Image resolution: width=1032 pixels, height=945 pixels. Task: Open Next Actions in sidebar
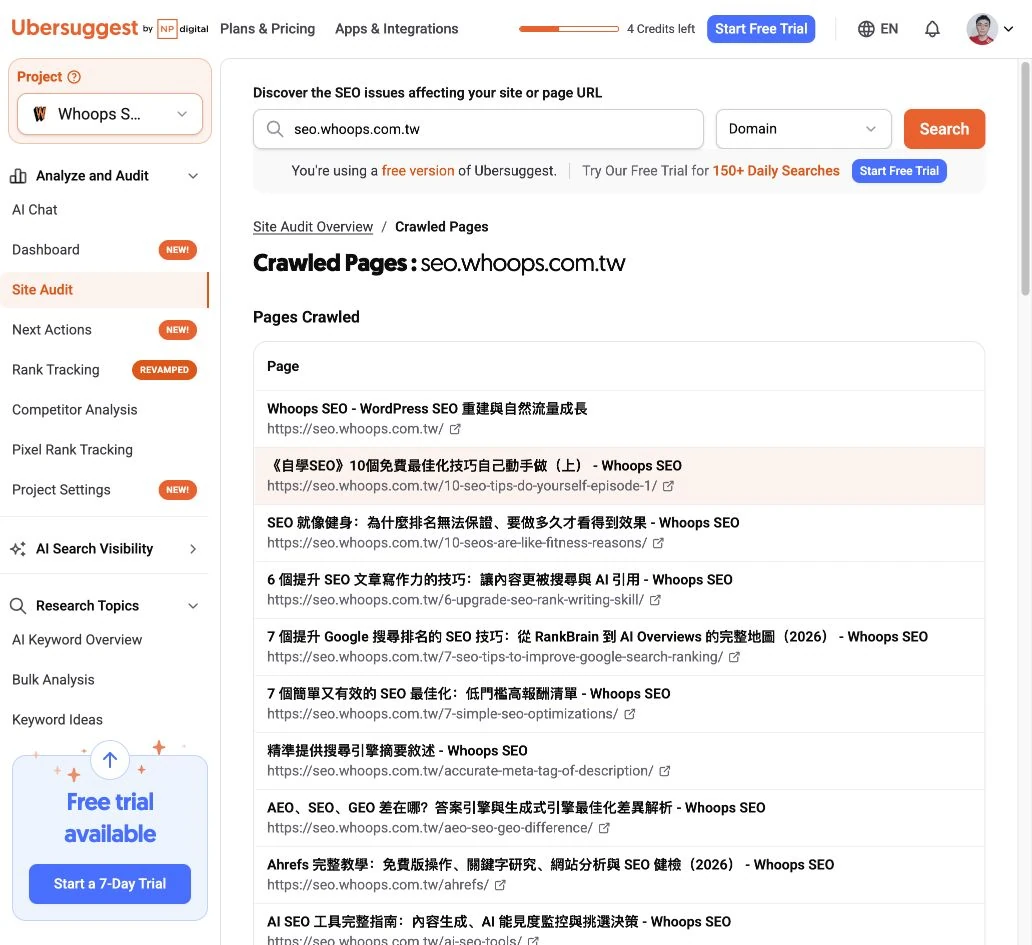tap(52, 330)
